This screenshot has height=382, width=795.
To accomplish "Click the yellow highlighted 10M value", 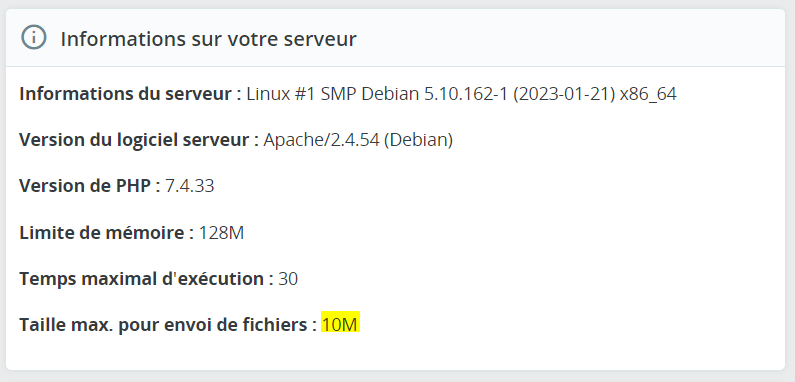I will click(x=340, y=324).
